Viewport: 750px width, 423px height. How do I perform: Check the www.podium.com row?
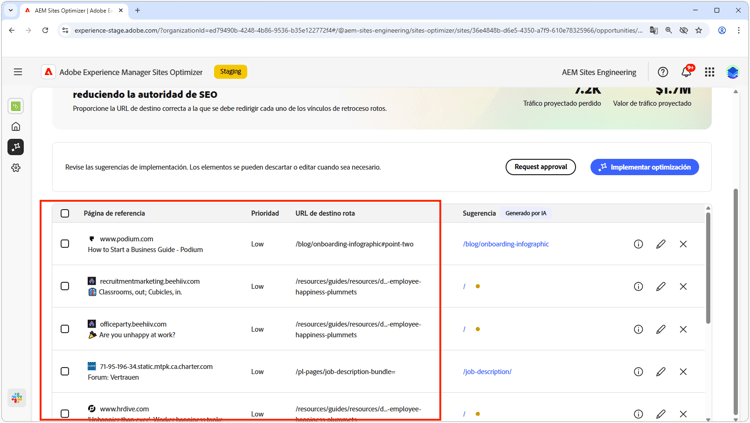pos(65,244)
